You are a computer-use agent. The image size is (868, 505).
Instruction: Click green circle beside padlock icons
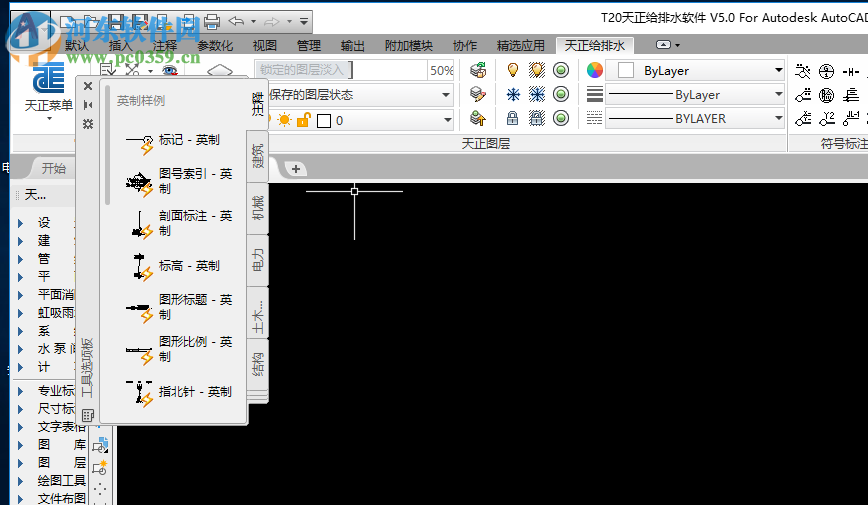click(561, 118)
